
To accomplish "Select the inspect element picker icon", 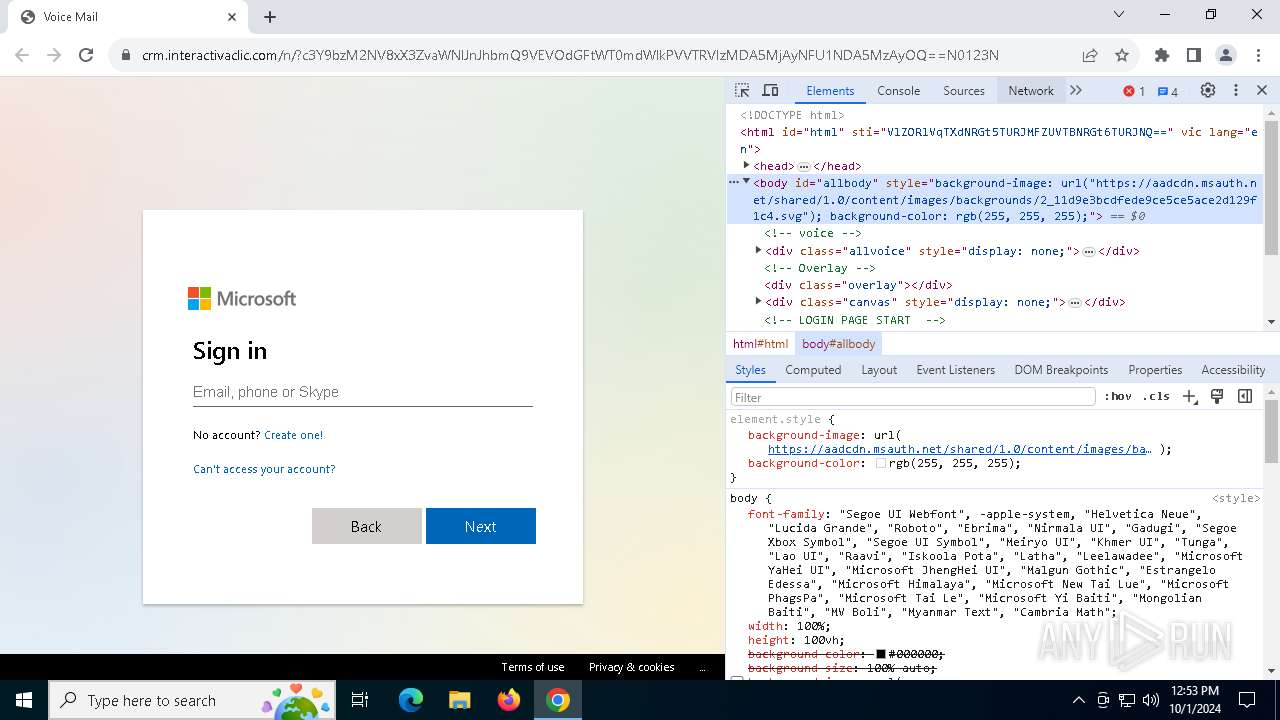I will 742,90.
